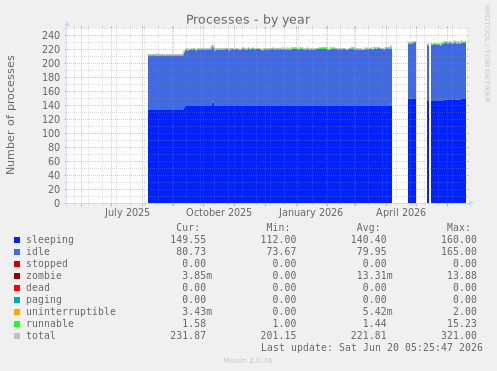The width and height of the screenshot is (497, 371).
Task: Select the 'sleeping' legend label
Action: click(x=50, y=240)
